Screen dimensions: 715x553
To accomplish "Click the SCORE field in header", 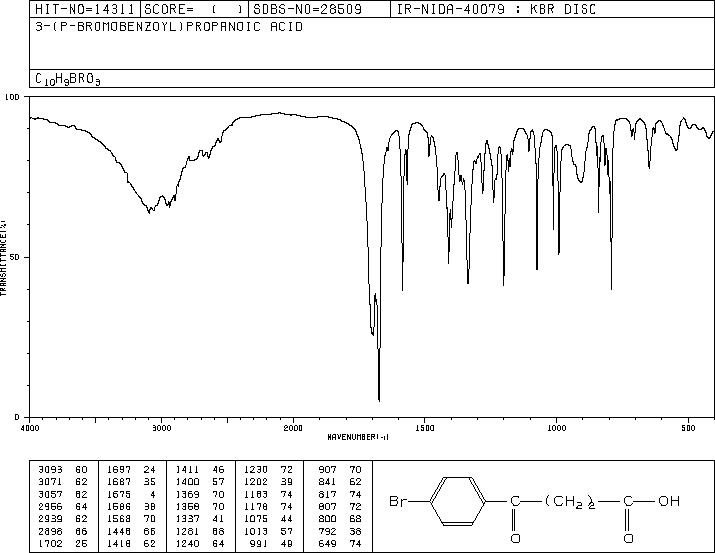I will tap(194, 9).
